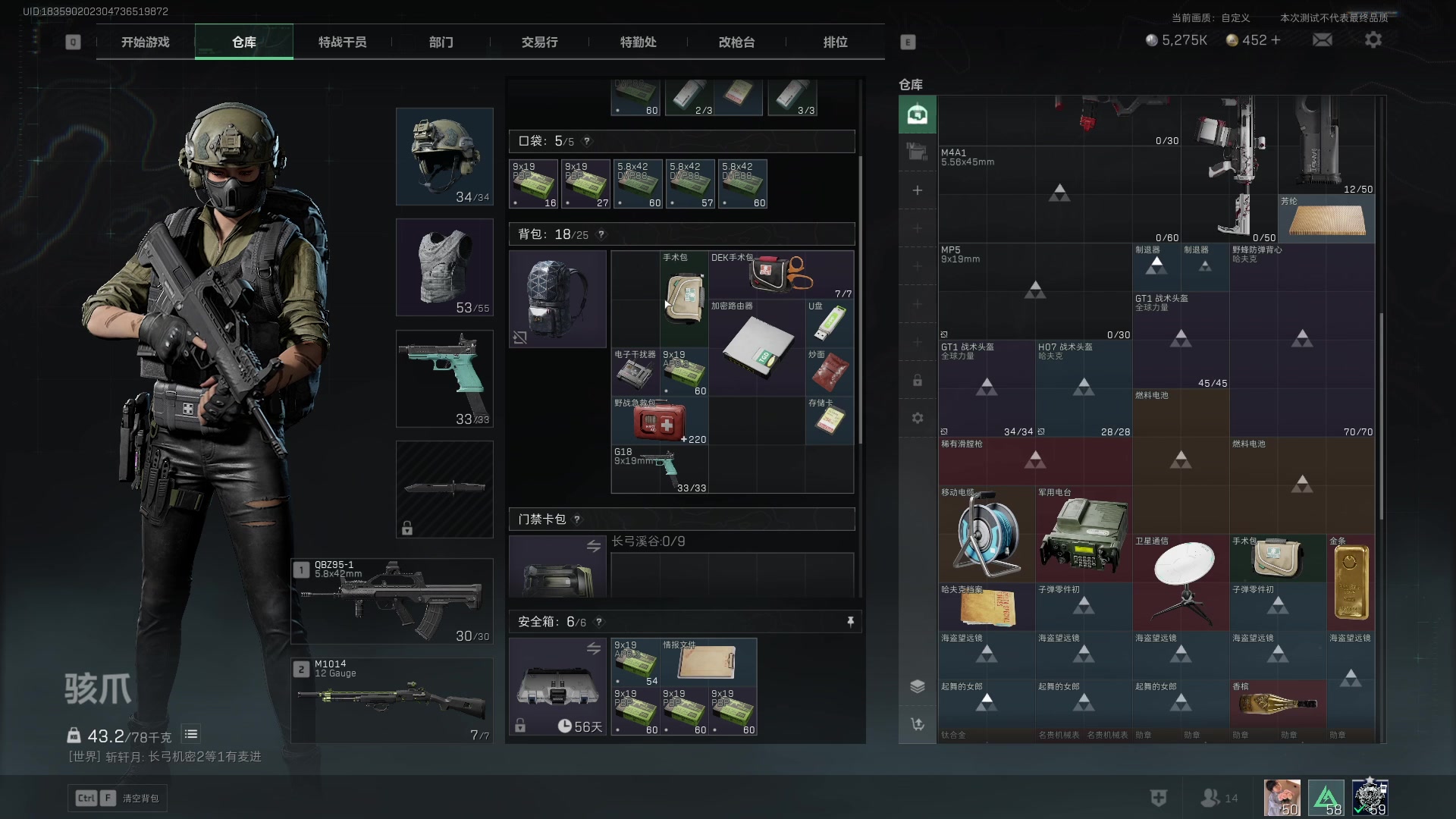Show backpack help question mark

pos(601,234)
